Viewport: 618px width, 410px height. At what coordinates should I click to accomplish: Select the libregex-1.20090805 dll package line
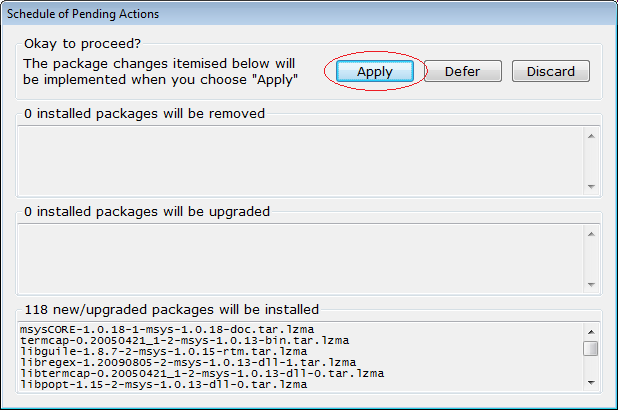pos(188,362)
